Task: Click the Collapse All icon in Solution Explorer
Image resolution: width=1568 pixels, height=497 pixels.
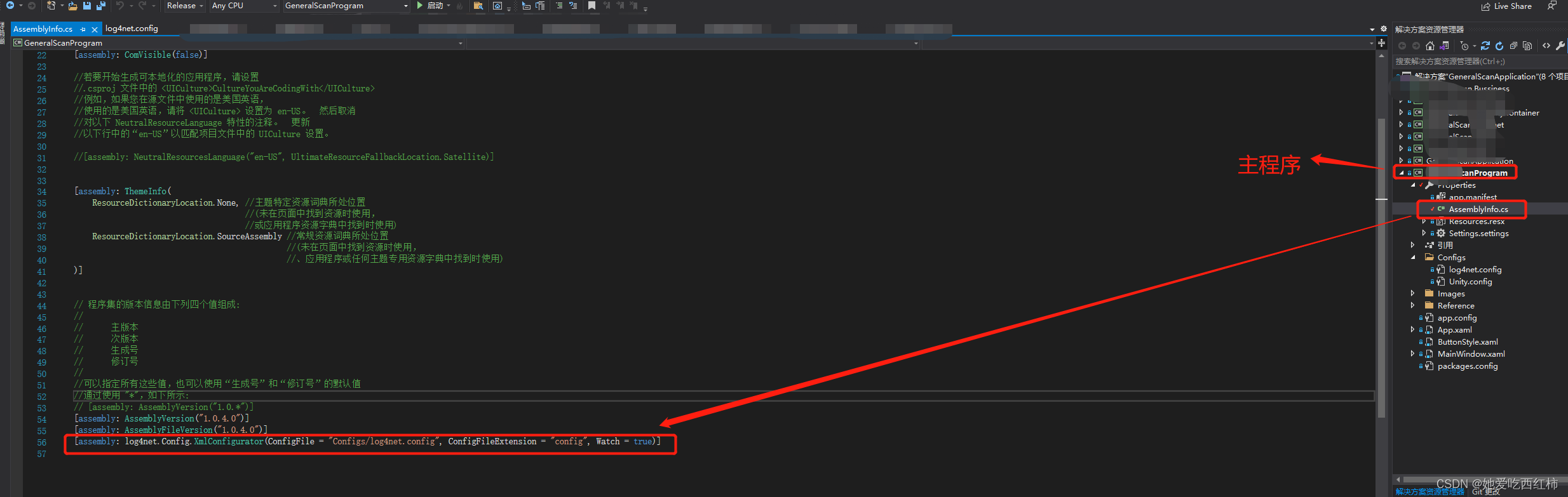Action: pos(1513,46)
